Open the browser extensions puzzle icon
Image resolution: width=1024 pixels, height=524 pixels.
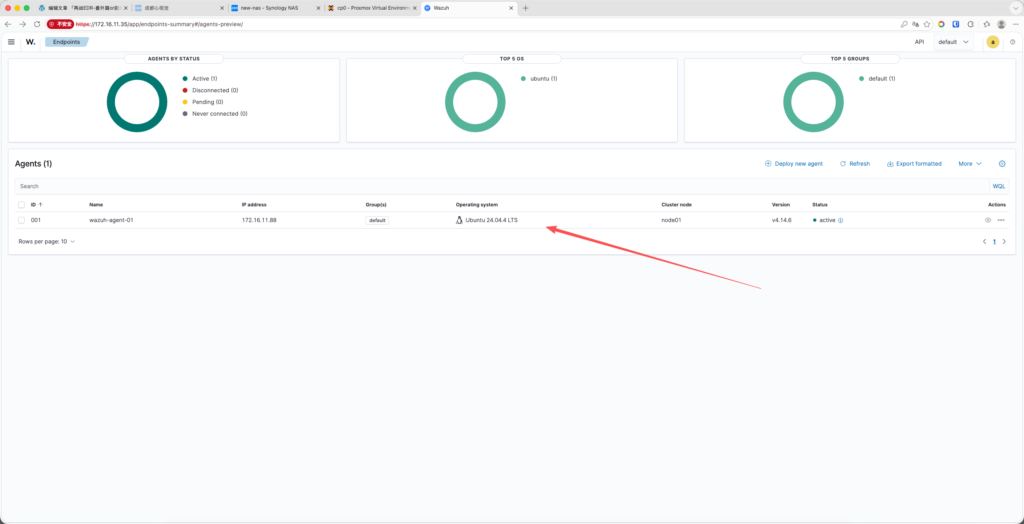coord(970,24)
